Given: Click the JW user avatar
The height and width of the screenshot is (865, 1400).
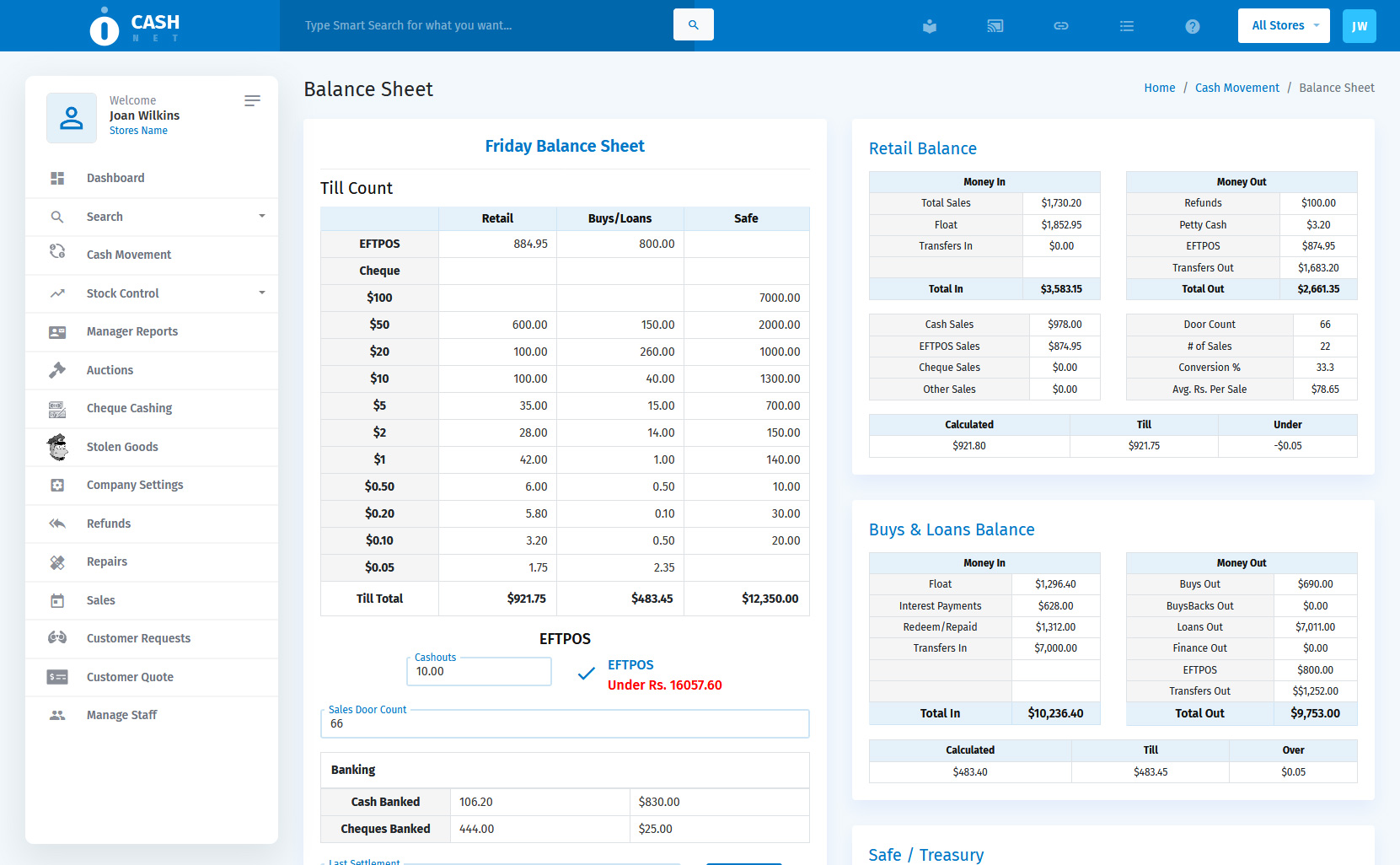Looking at the screenshot, I should 1359,26.
